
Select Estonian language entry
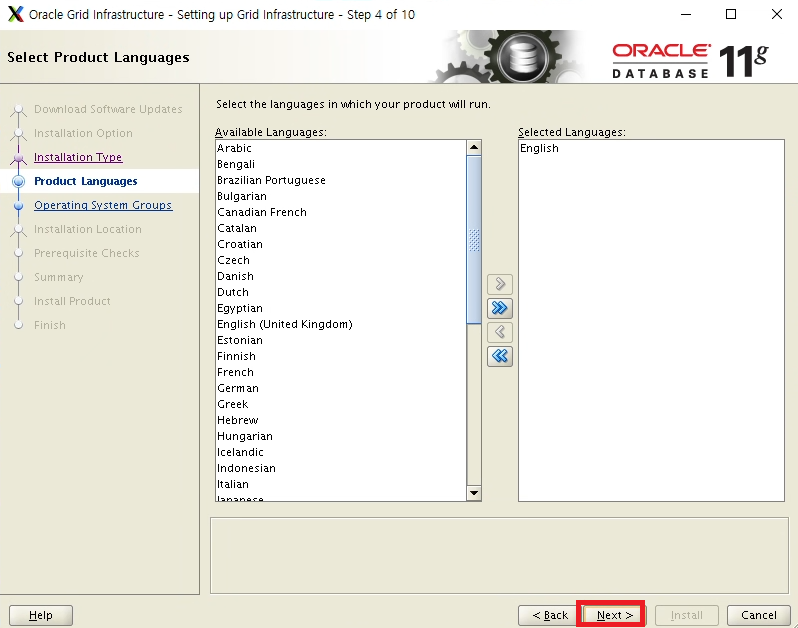pos(340,340)
